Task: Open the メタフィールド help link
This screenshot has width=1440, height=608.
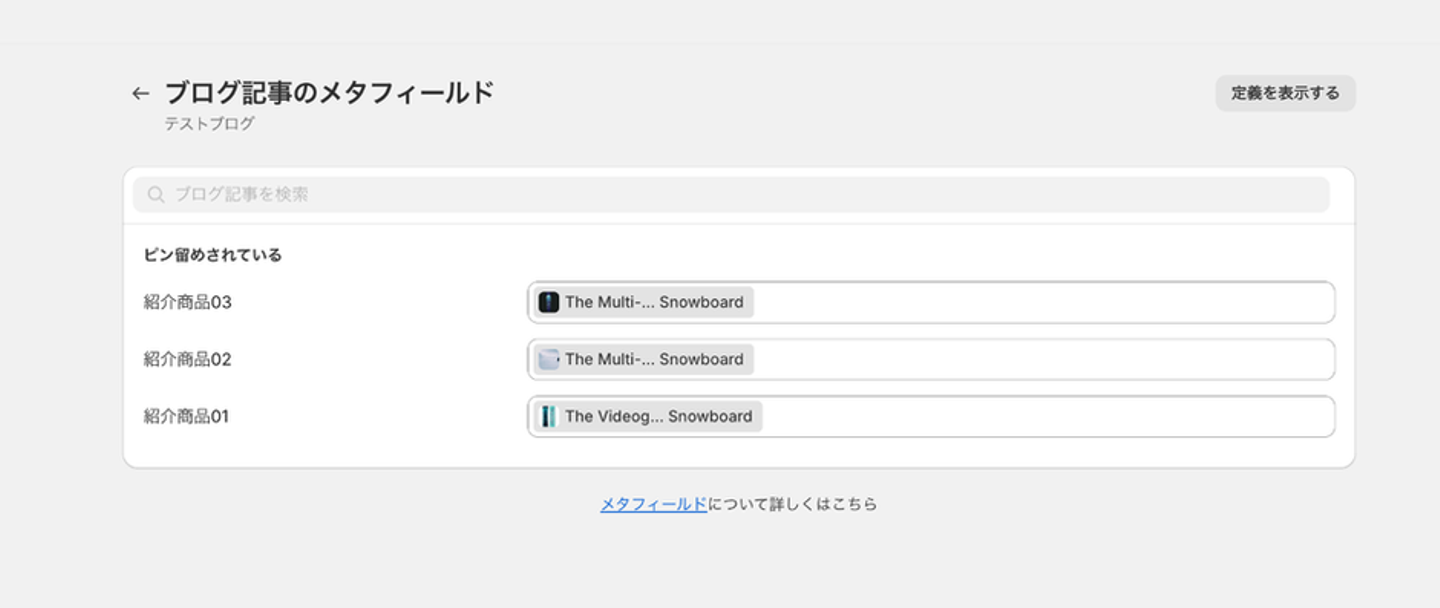Action: [653, 504]
